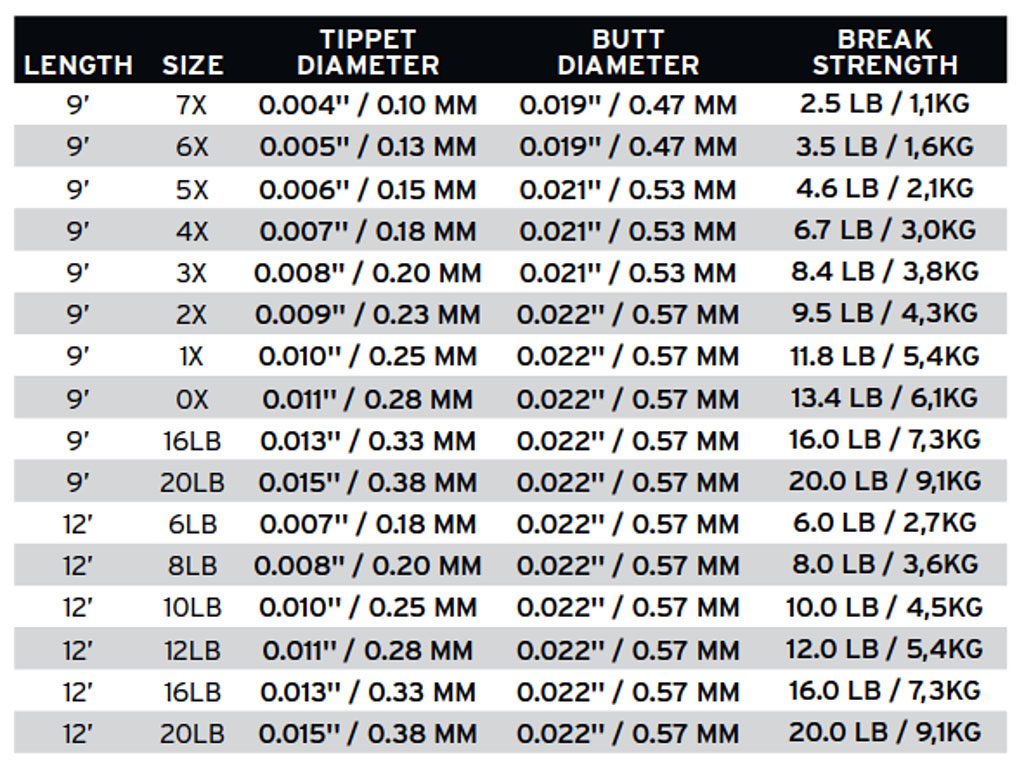
Task: Click tippet diameter 0.004" / 0.10 MM
Action: tap(368, 105)
